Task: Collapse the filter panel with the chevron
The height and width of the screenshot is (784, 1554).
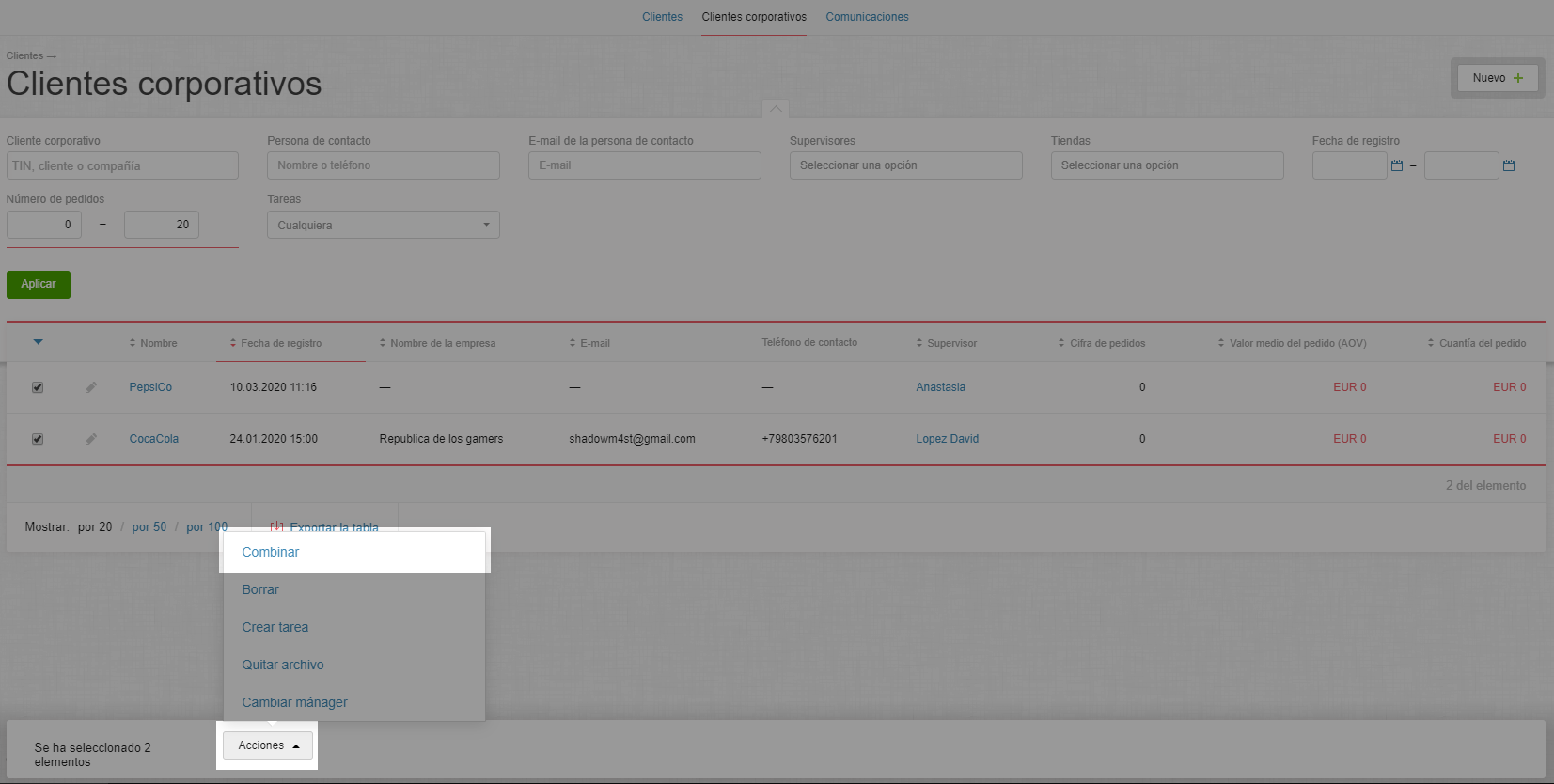Action: 776,109
